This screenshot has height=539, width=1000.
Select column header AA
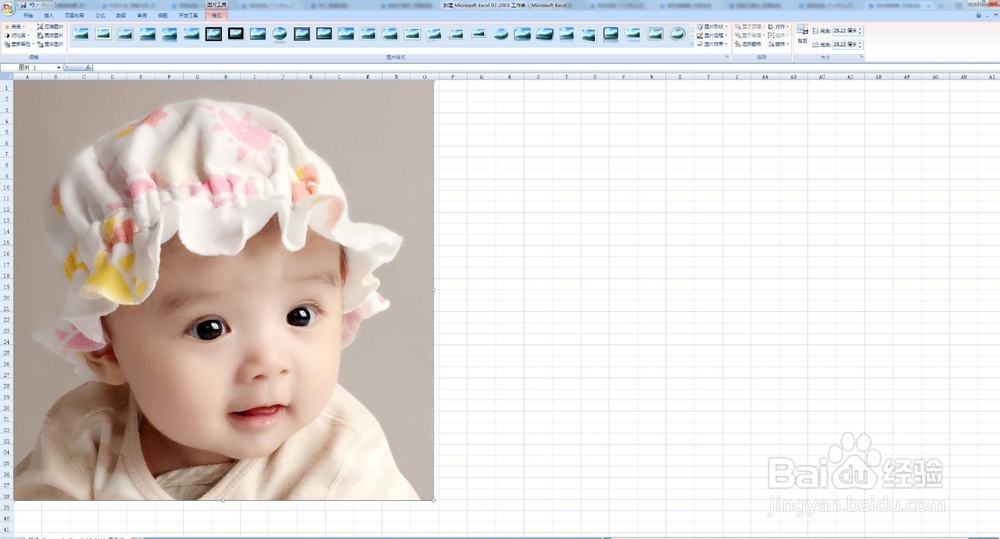coord(765,77)
